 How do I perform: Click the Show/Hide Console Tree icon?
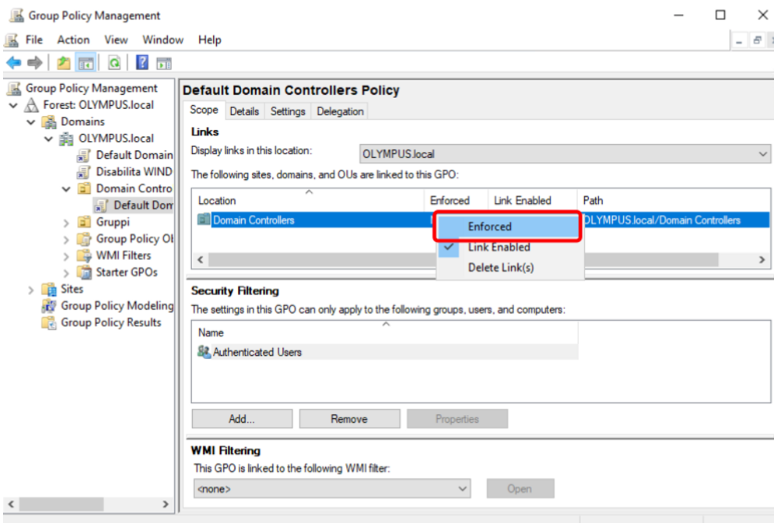[x=87, y=62]
